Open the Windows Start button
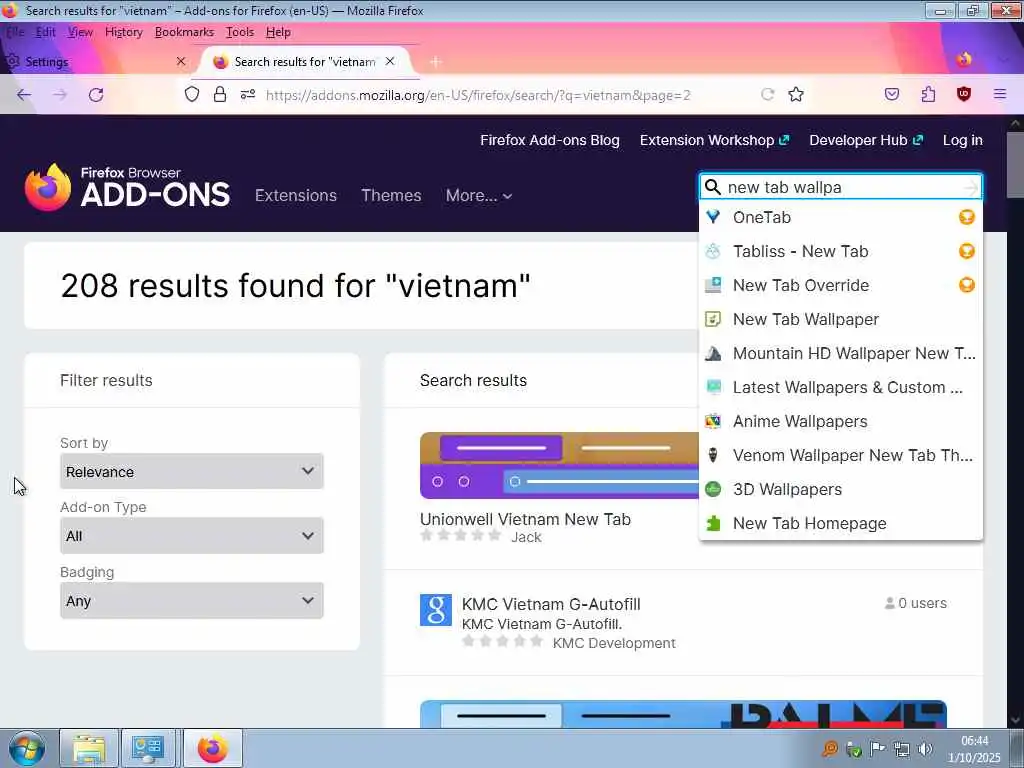This screenshot has width=1024, height=768. 25,748
